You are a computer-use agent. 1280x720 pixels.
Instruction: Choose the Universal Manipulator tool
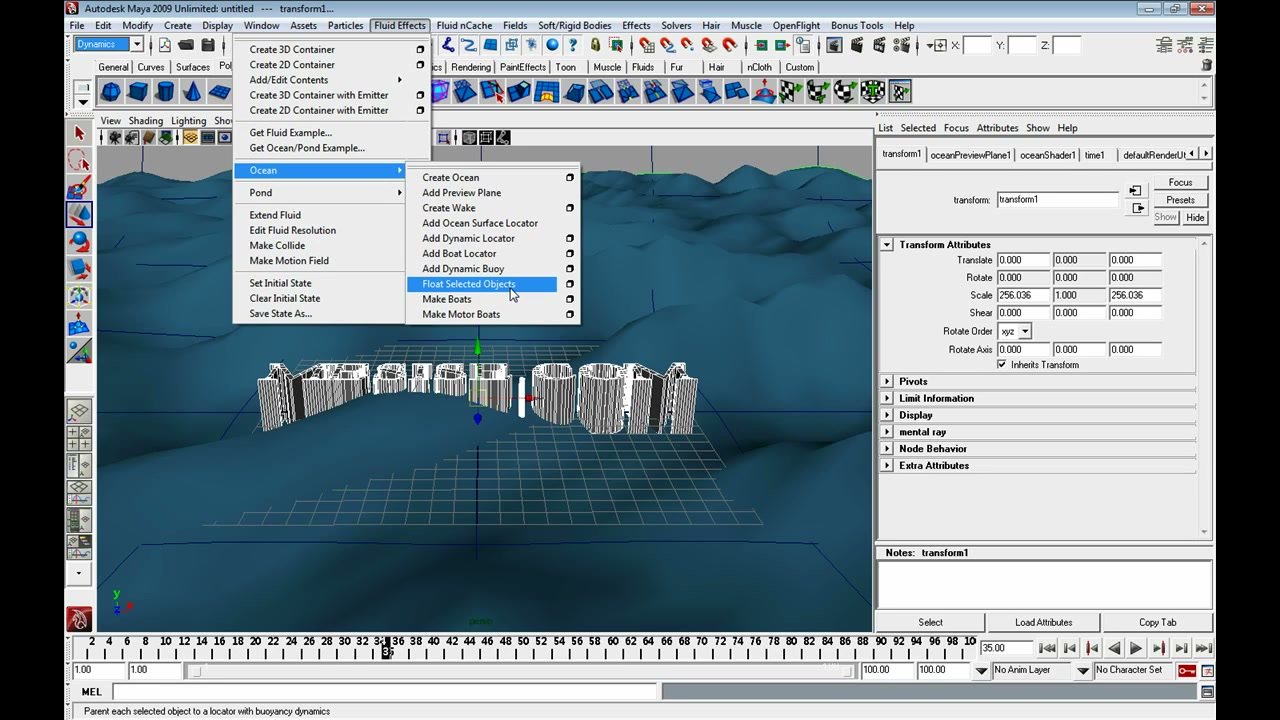pos(80,296)
